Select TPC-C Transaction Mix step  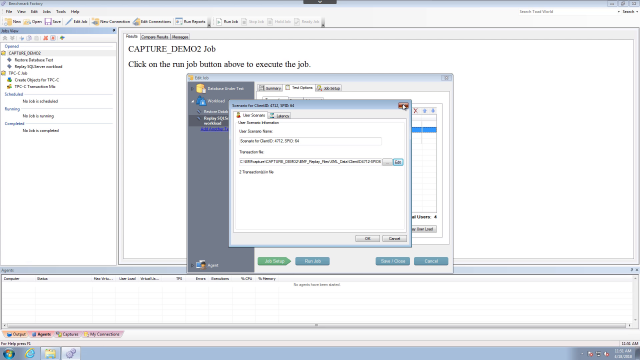[x=35, y=87]
